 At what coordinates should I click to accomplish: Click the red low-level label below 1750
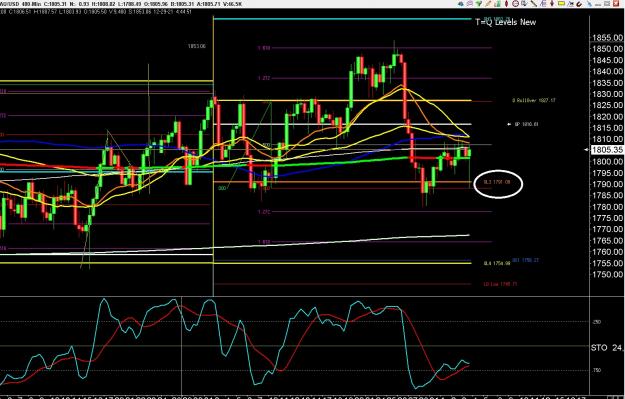click(500, 284)
